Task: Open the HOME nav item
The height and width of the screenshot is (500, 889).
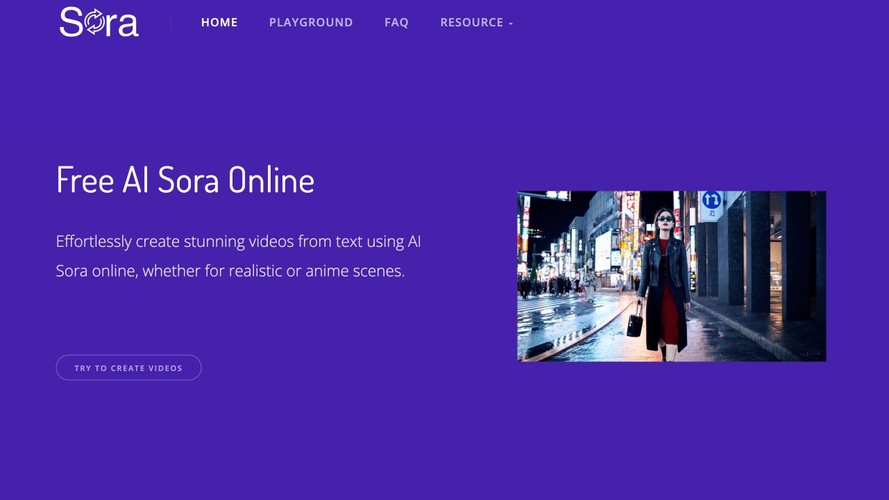Action: click(219, 23)
